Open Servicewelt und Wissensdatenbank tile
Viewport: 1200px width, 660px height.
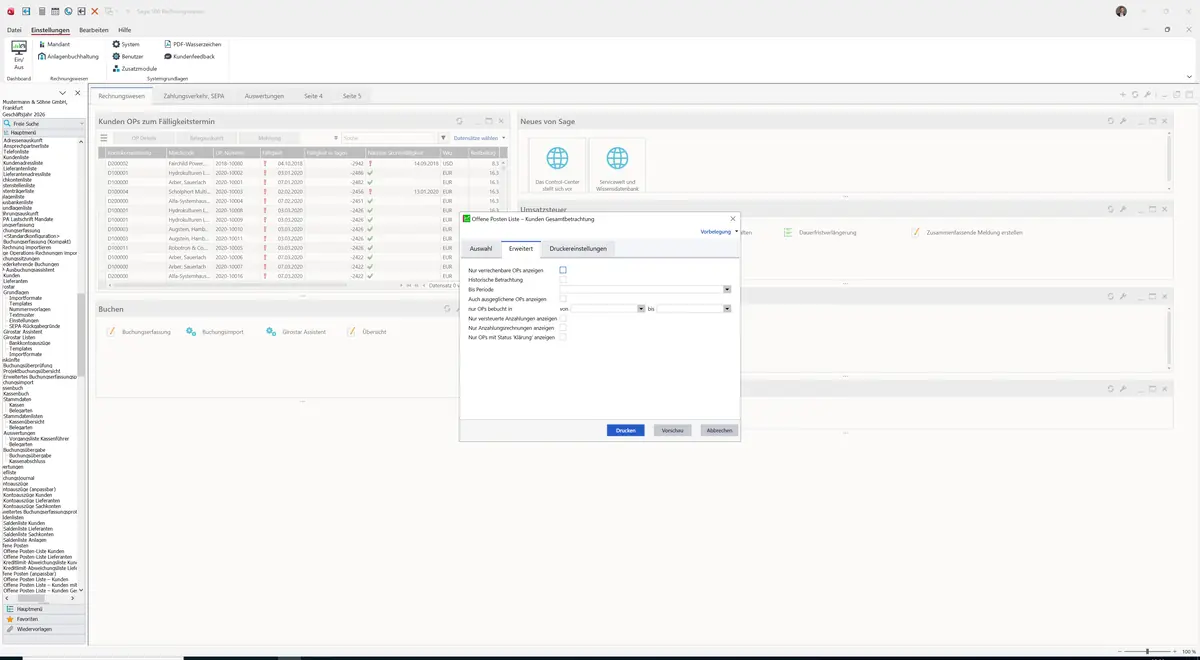[618, 167]
